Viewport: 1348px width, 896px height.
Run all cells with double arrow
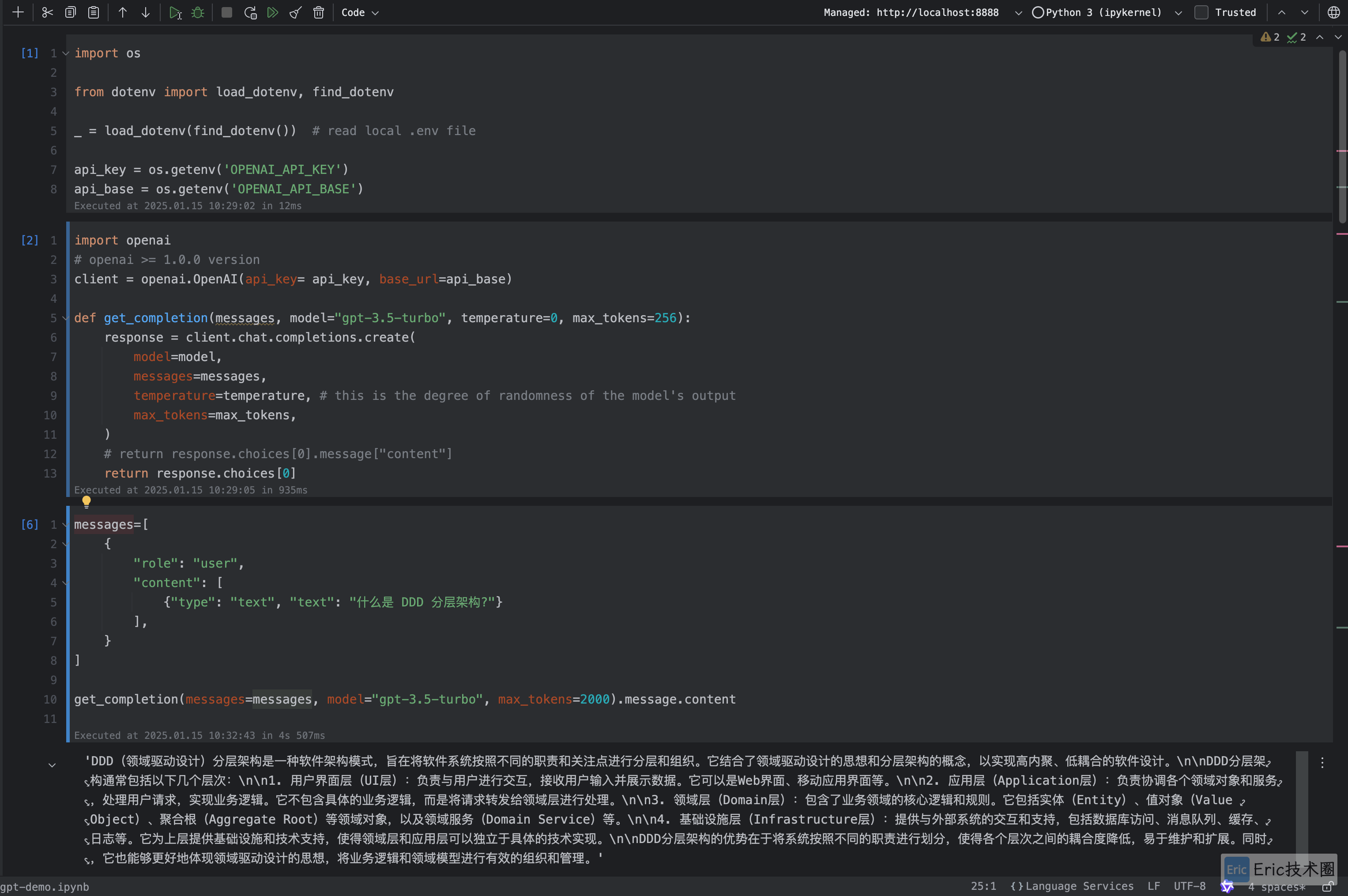coord(273,12)
